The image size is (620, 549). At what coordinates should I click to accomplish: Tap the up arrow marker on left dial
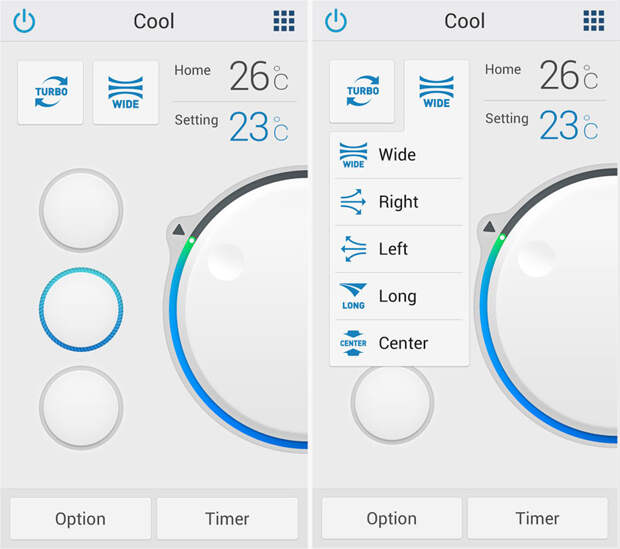click(x=178, y=229)
